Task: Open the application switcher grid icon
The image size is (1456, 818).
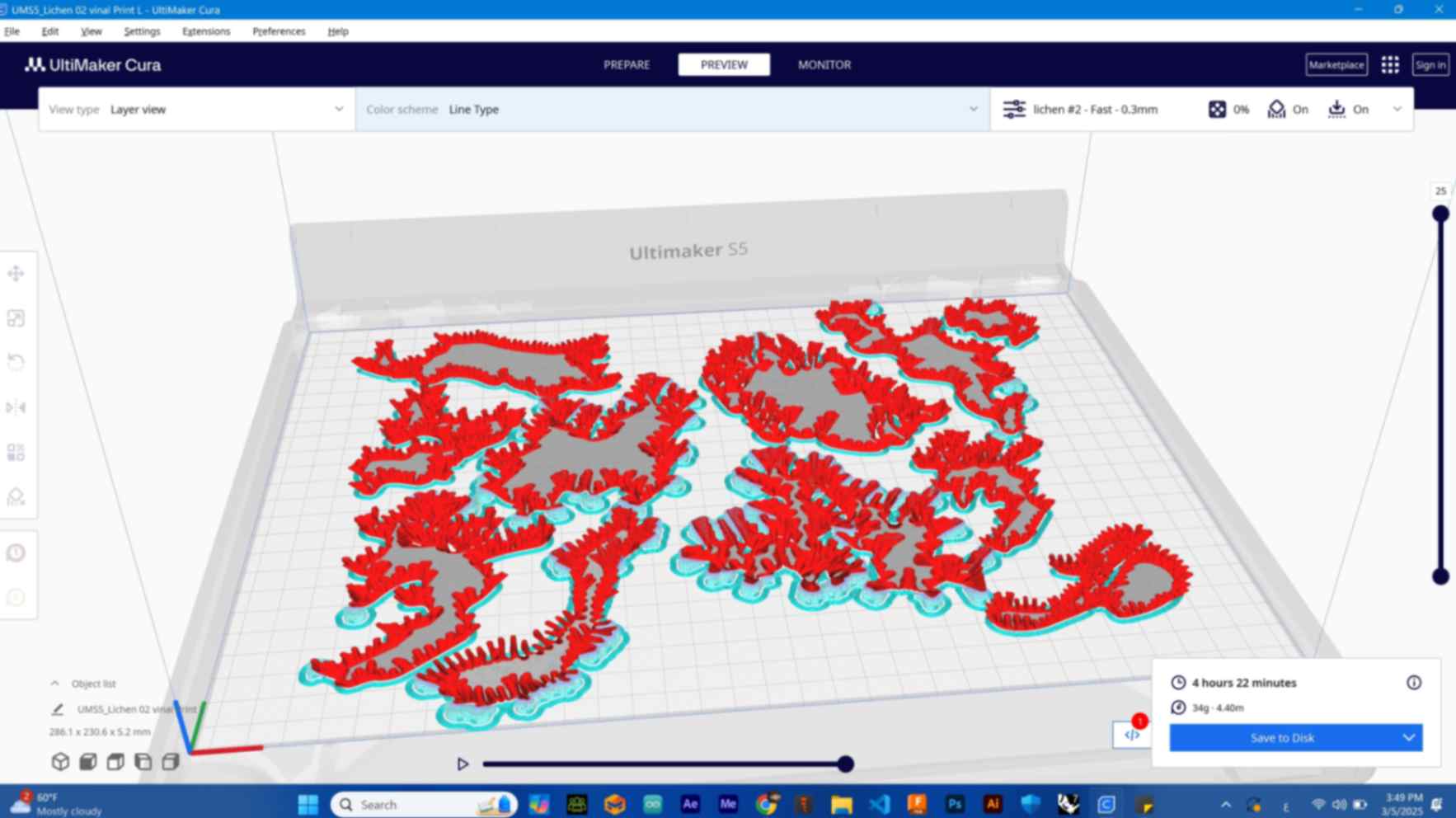Action: pyautogui.click(x=1390, y=64)
